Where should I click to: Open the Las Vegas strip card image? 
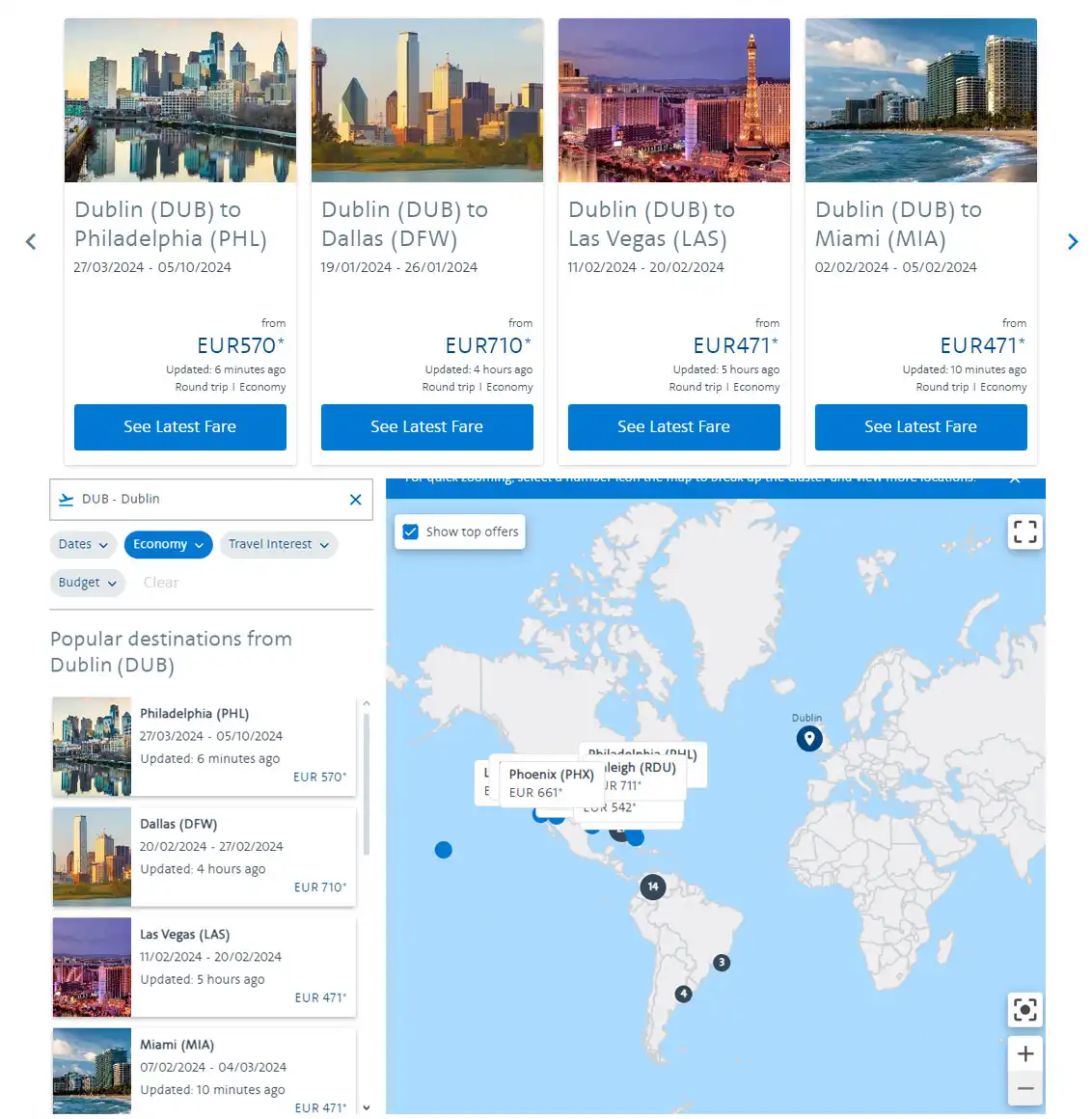pyautogui.click(x=673, y=100)
